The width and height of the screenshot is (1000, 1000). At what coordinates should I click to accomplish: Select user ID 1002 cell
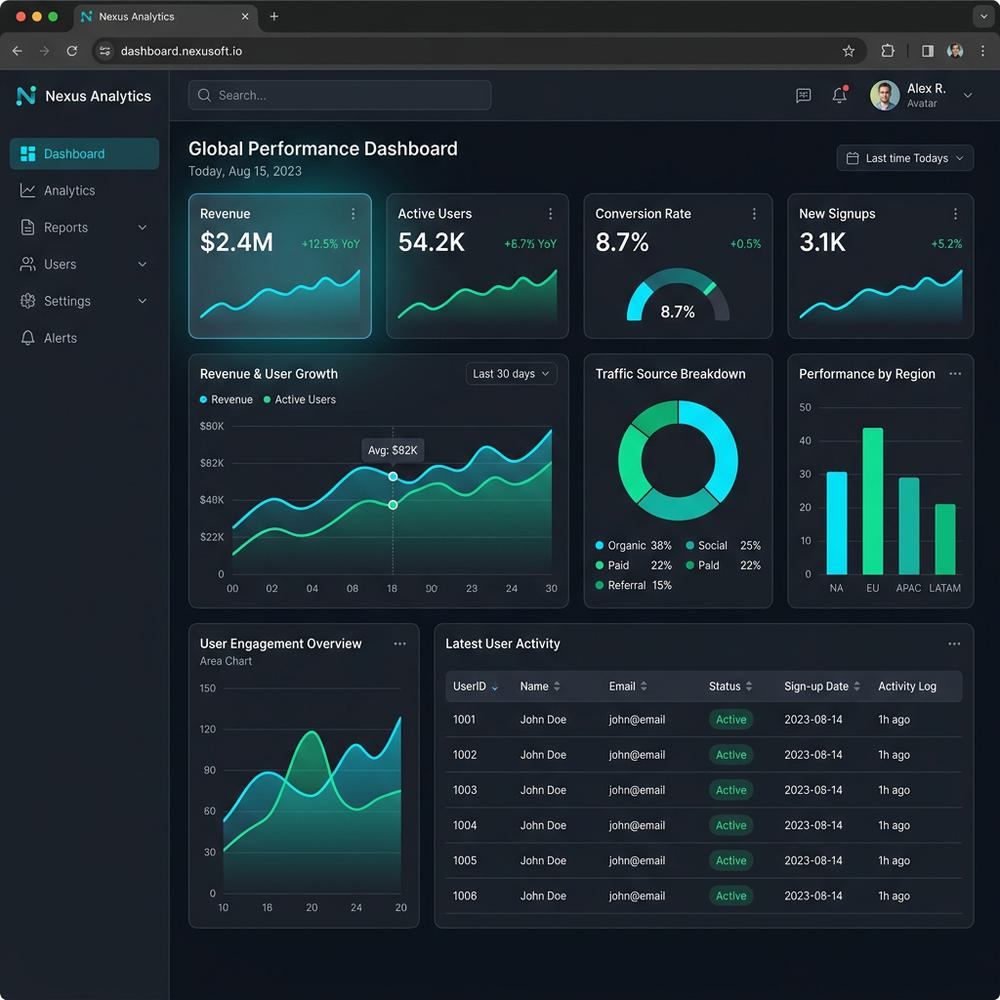tap(465, 754)
